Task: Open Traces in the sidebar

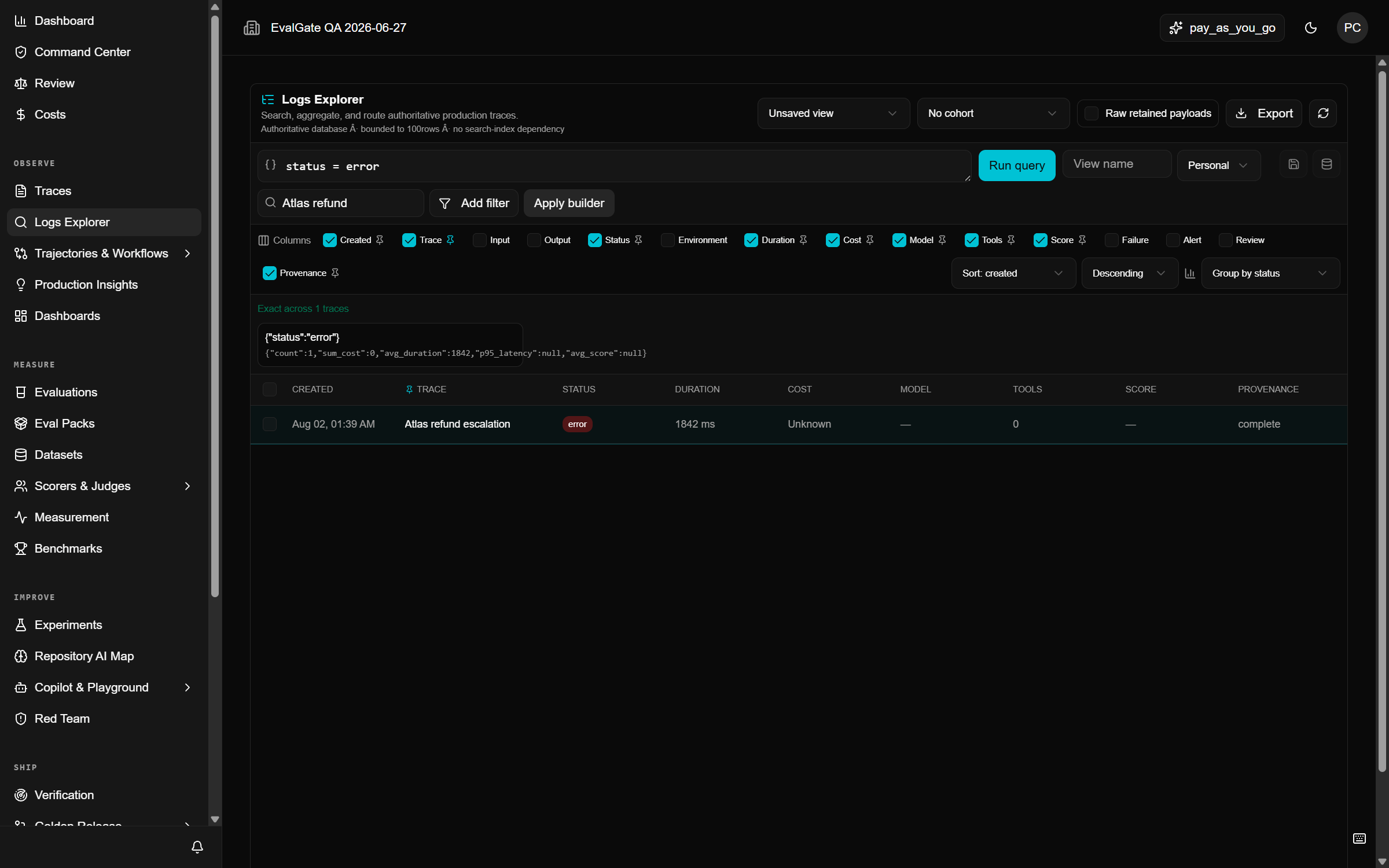Action: [104, 191]
